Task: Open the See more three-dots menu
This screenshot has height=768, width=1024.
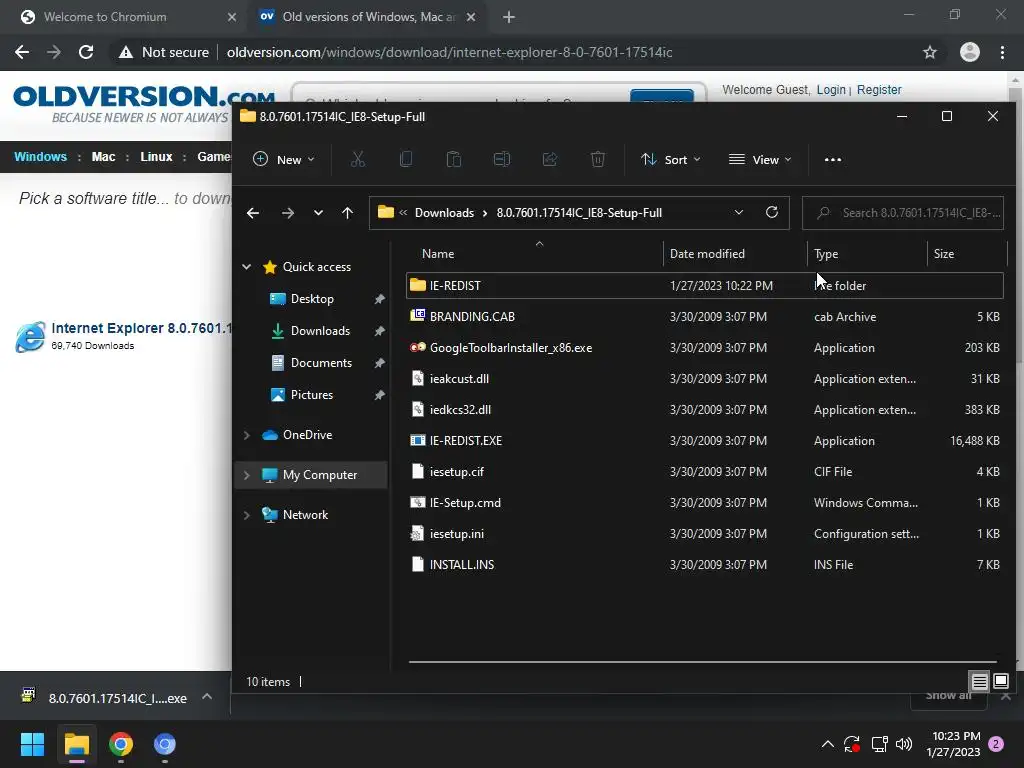Action: point(833,159)
